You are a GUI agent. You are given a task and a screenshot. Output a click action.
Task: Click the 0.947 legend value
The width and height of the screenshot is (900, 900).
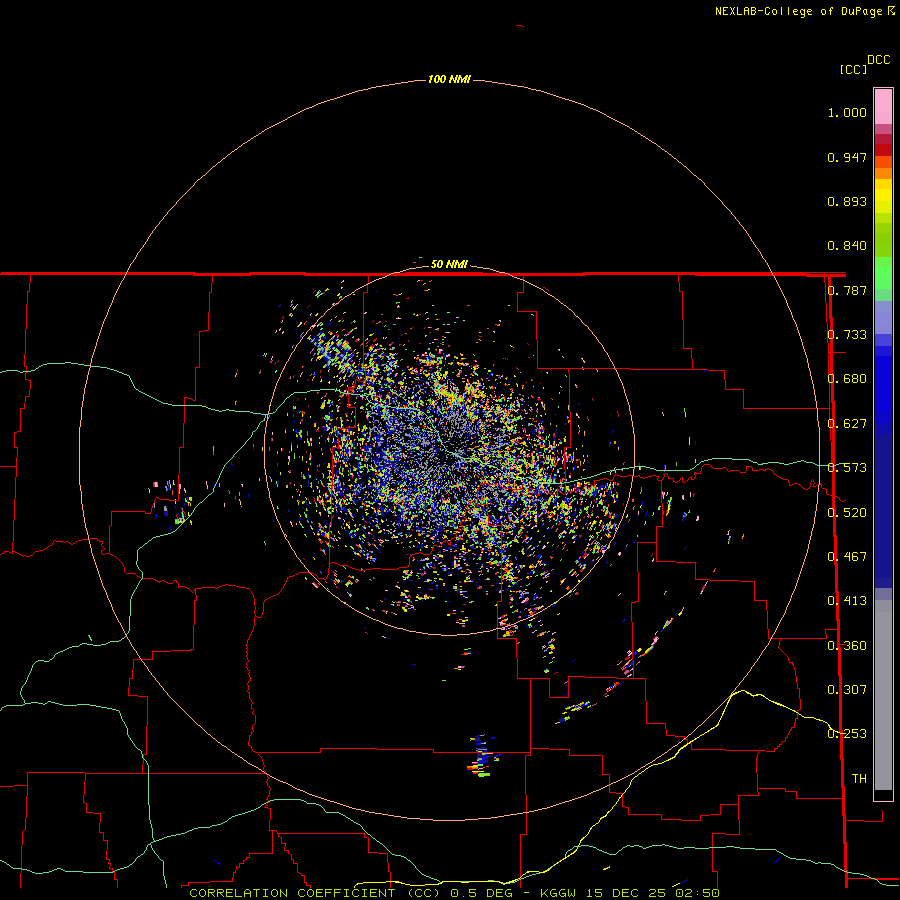(847, 157)
